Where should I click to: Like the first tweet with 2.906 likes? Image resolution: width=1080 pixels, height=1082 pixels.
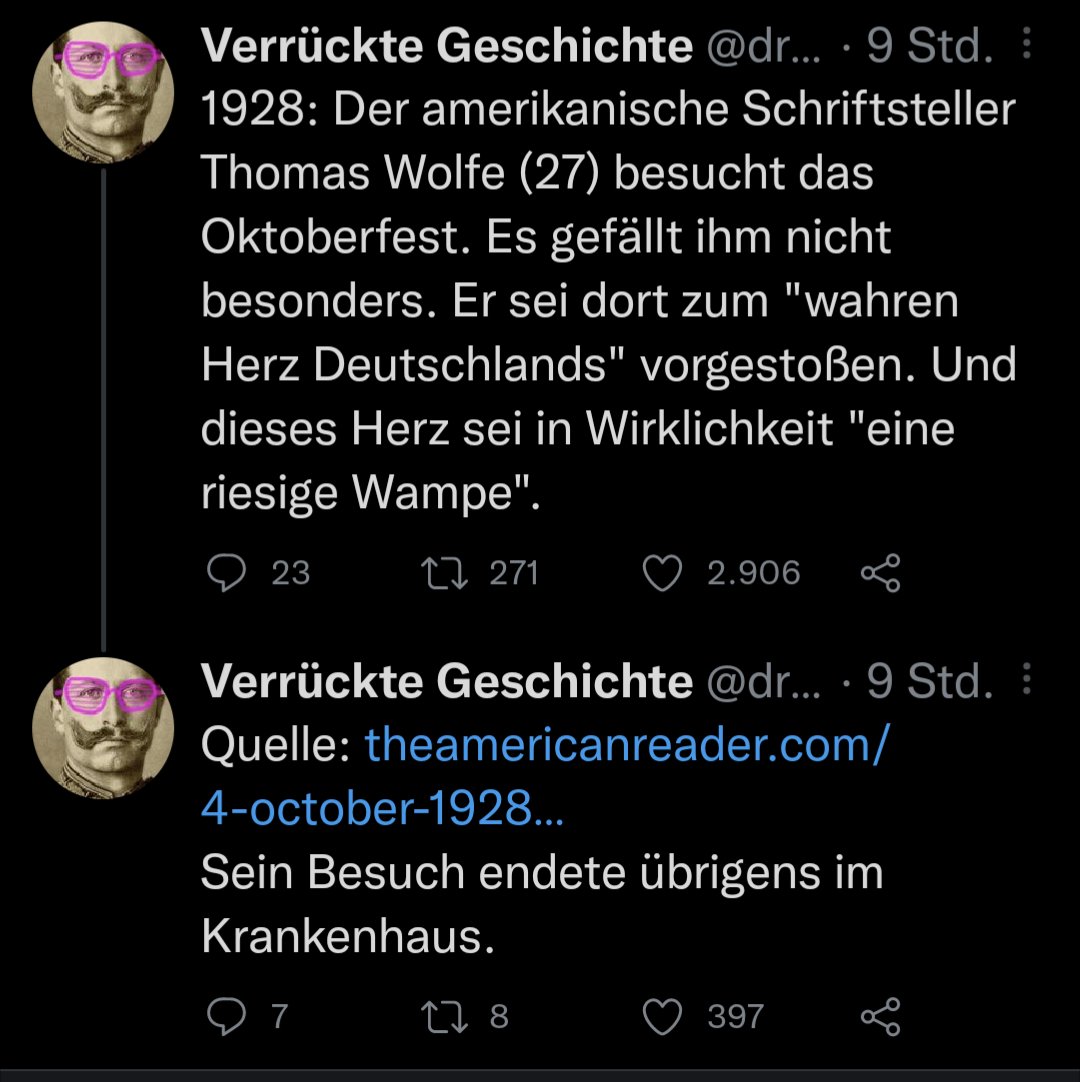(661, 573)
